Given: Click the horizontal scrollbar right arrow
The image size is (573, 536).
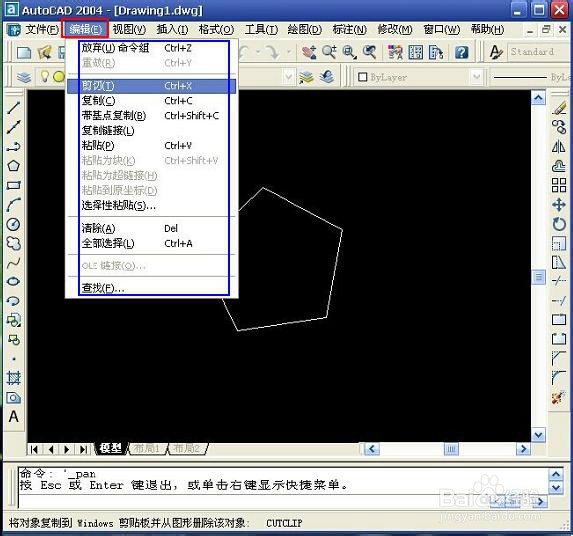Looking at the screenshot, I should (x=523, y=449).
